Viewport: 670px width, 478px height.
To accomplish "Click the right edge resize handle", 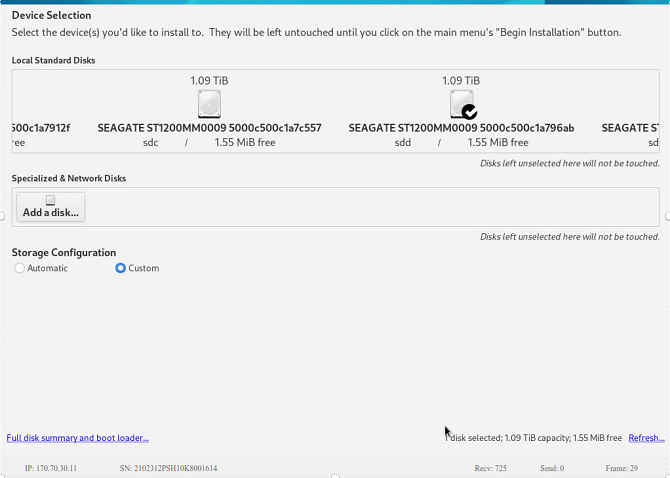I will point(666,216).
